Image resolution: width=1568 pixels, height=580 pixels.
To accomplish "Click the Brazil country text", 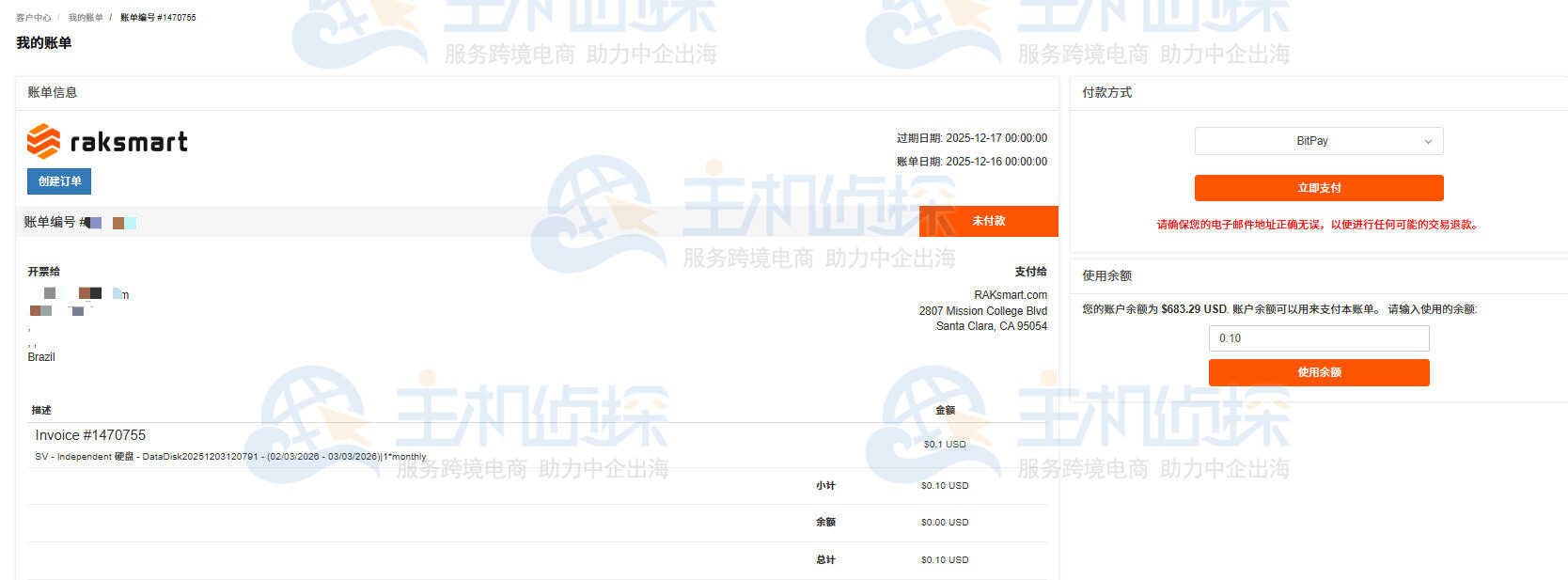I will 41,357.
